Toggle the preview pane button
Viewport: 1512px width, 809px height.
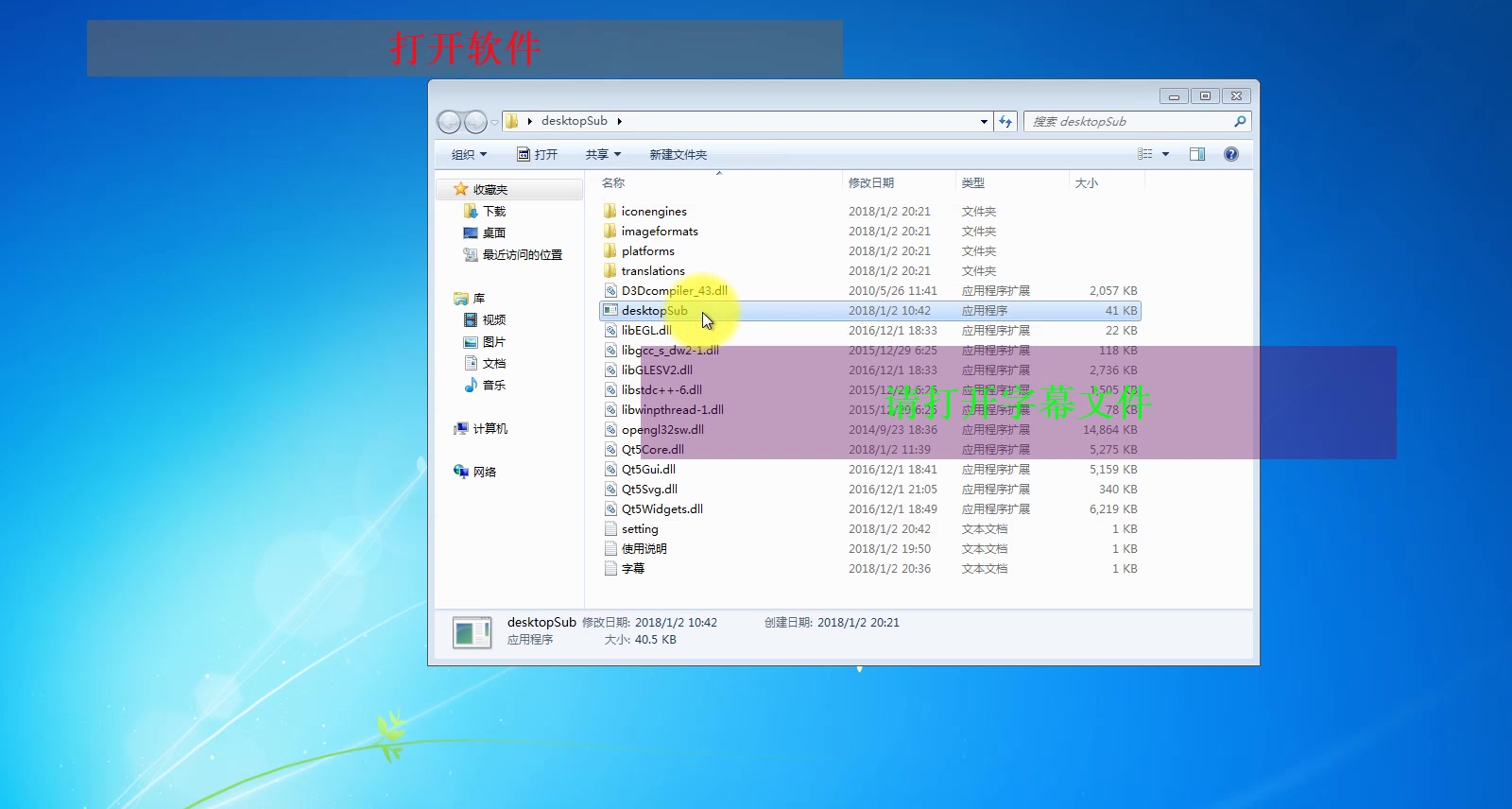pos(1197,154)
